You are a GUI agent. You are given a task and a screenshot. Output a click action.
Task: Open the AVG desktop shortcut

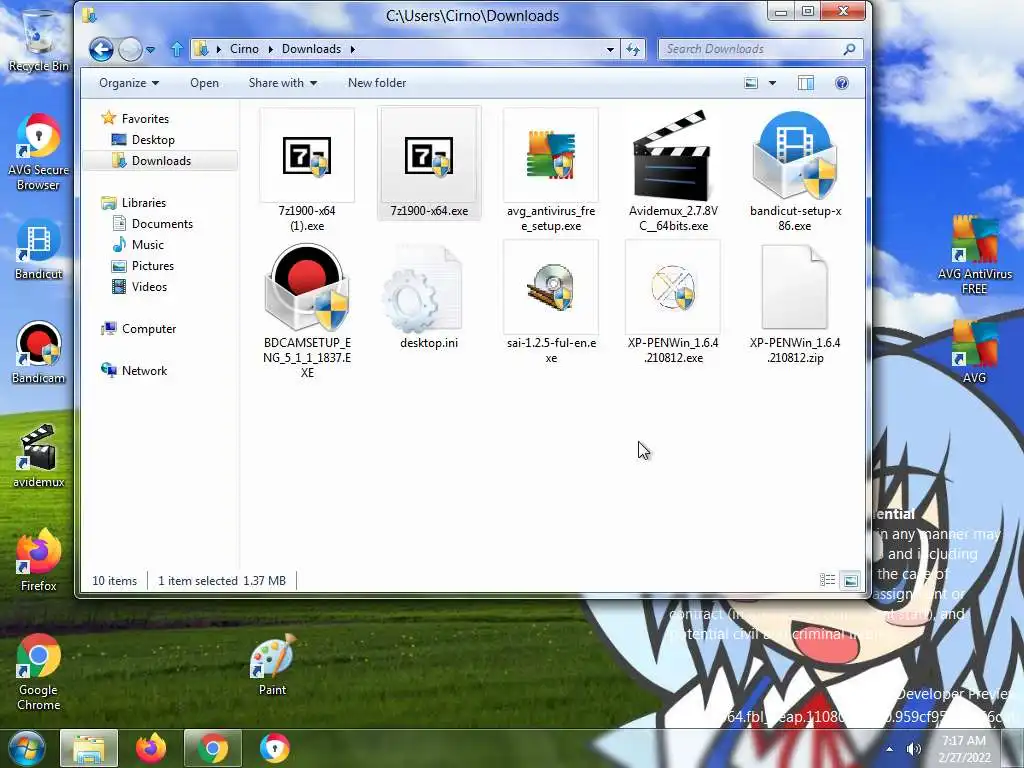(974, 352)
